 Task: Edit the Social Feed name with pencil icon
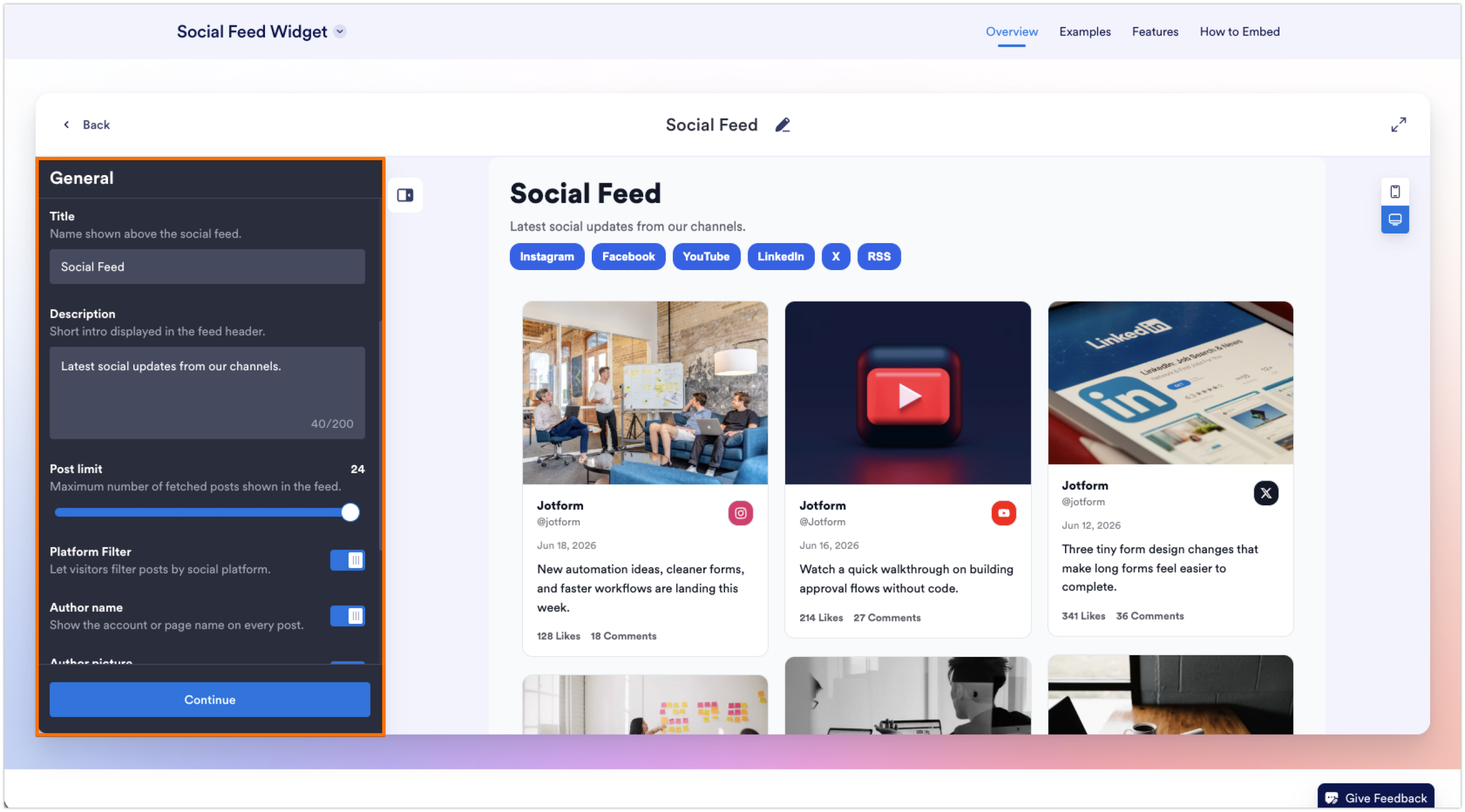[782, 125]
